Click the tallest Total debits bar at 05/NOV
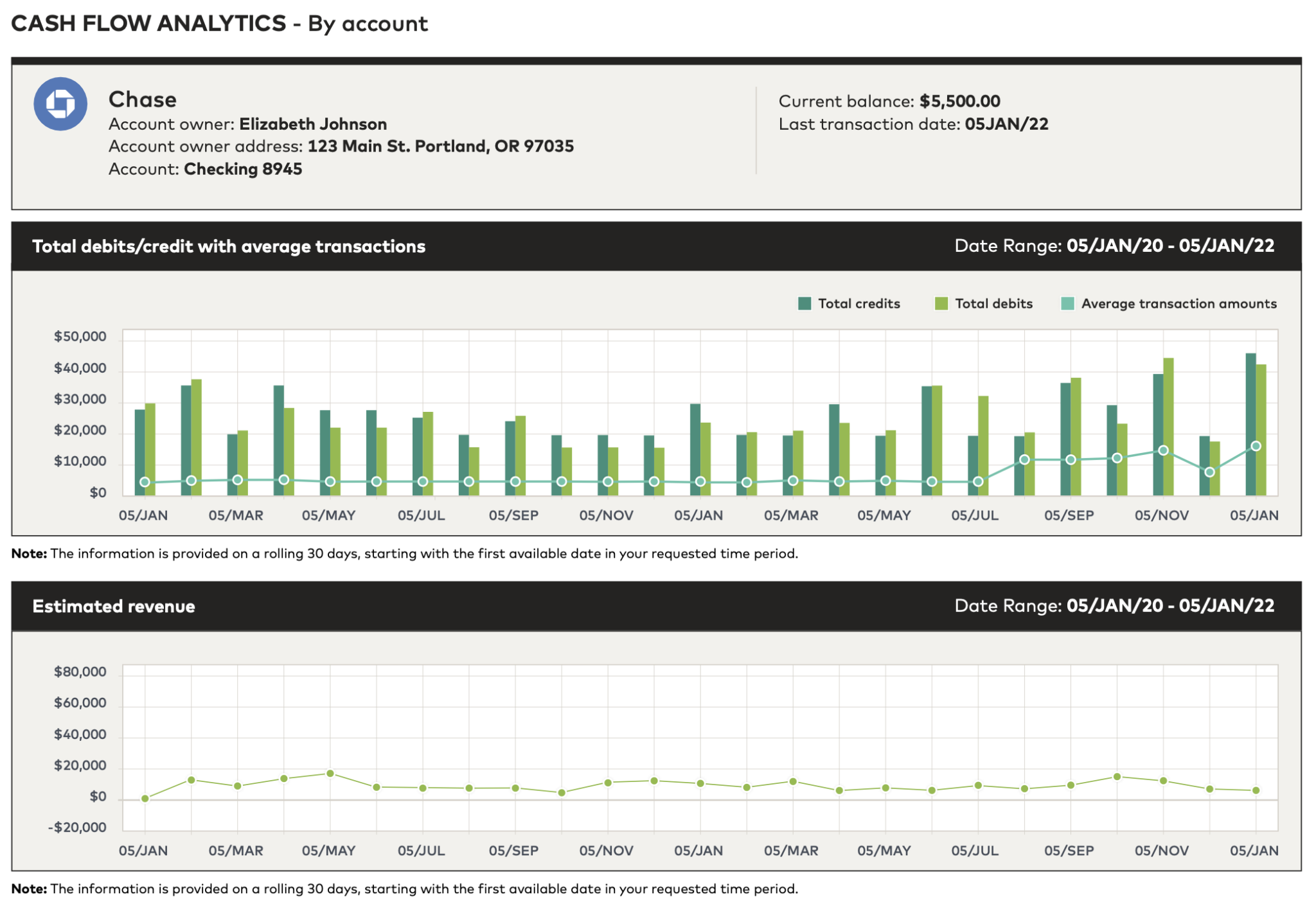The image size is (1316, 906). click(x=1168, y=411)
